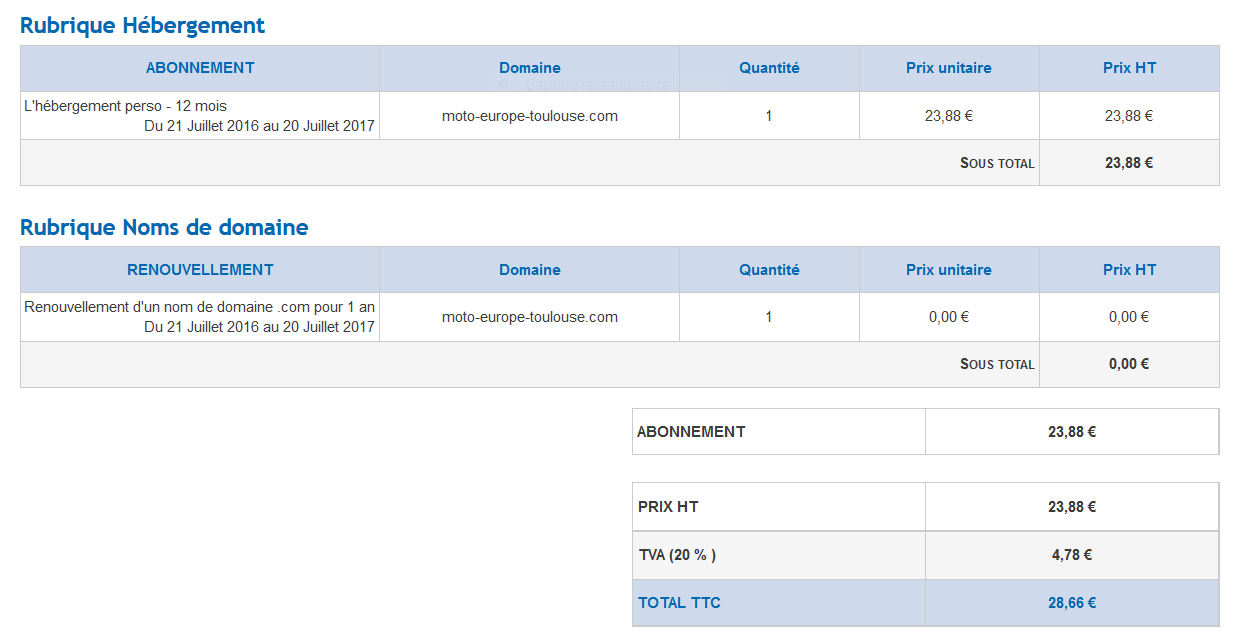Select the 0,00 € unit price in renewal row

[948, 317]
